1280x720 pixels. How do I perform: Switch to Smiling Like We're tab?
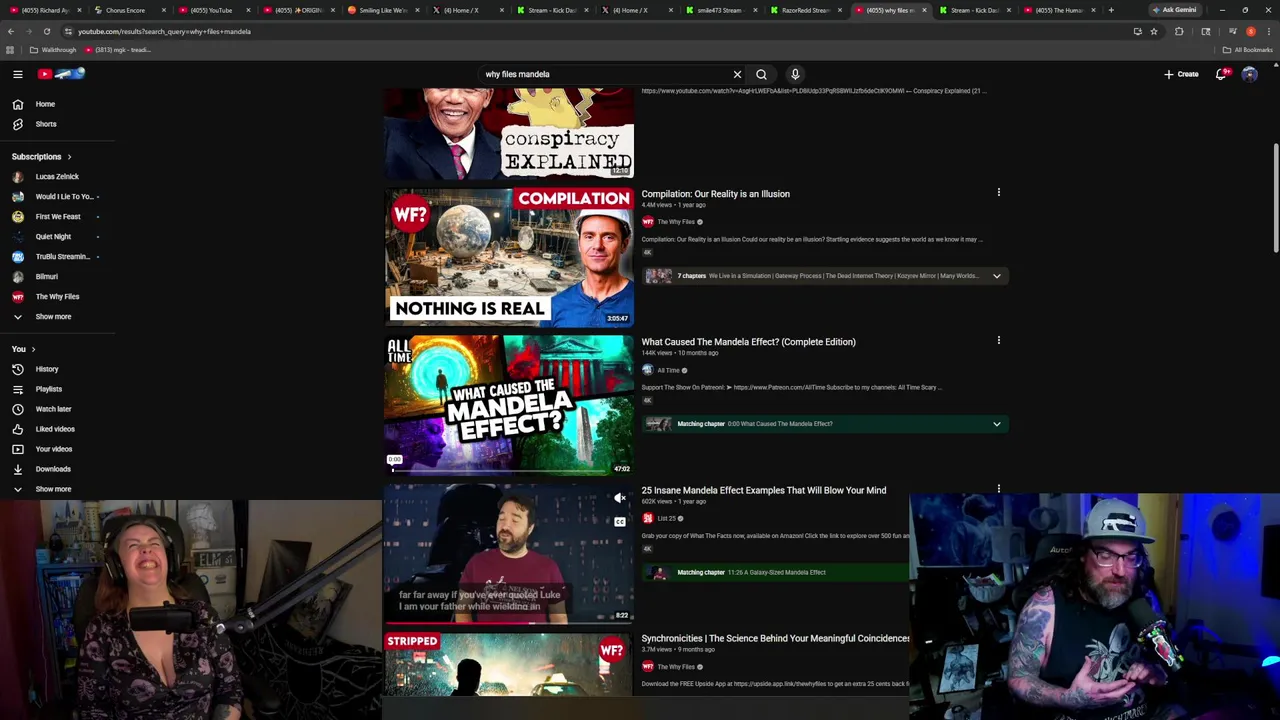(x=383, y=10)
